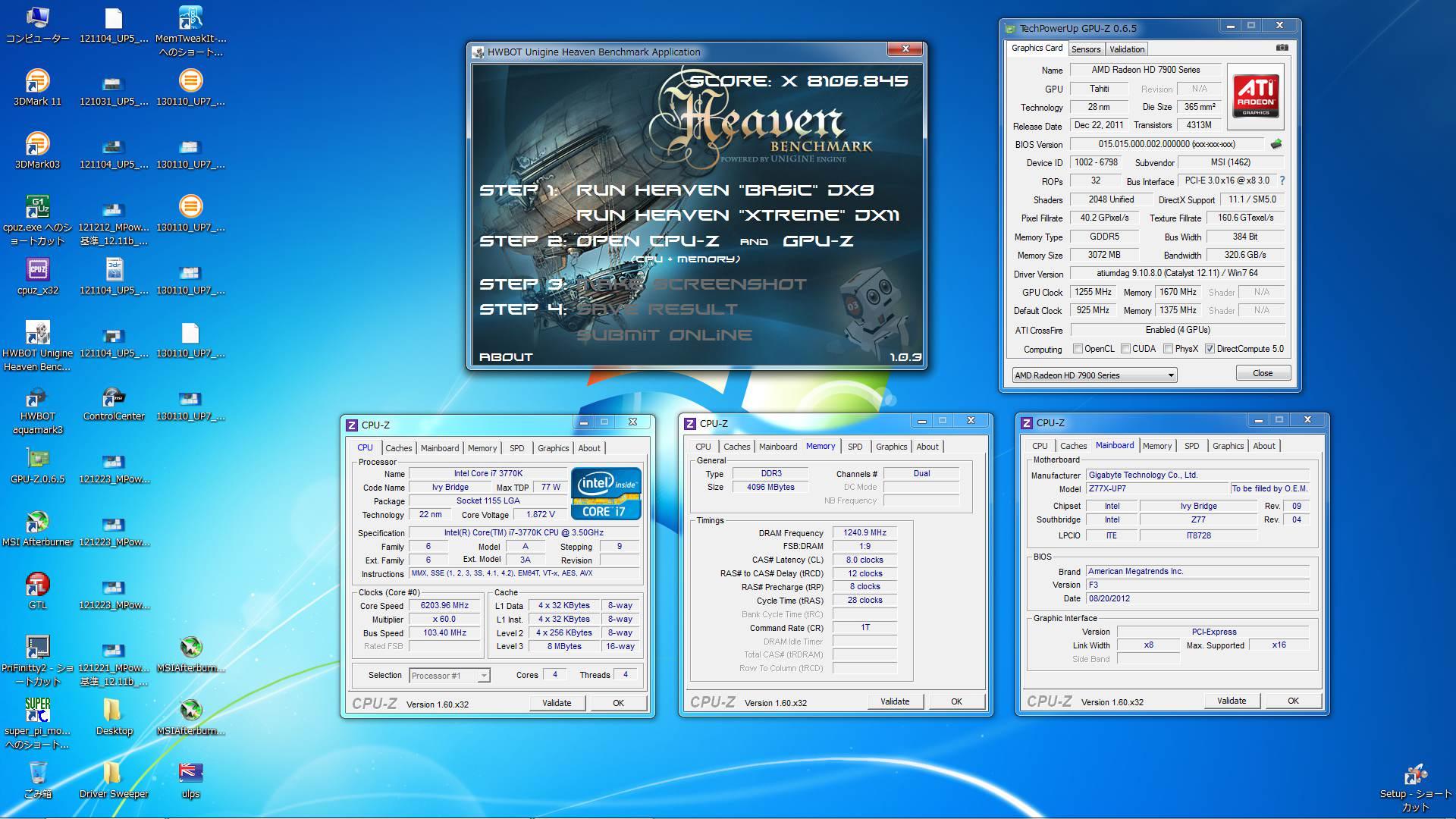Click OK in the middle CPU-Z window
This screenshot has height=819, width=1456.
point(956,701)
